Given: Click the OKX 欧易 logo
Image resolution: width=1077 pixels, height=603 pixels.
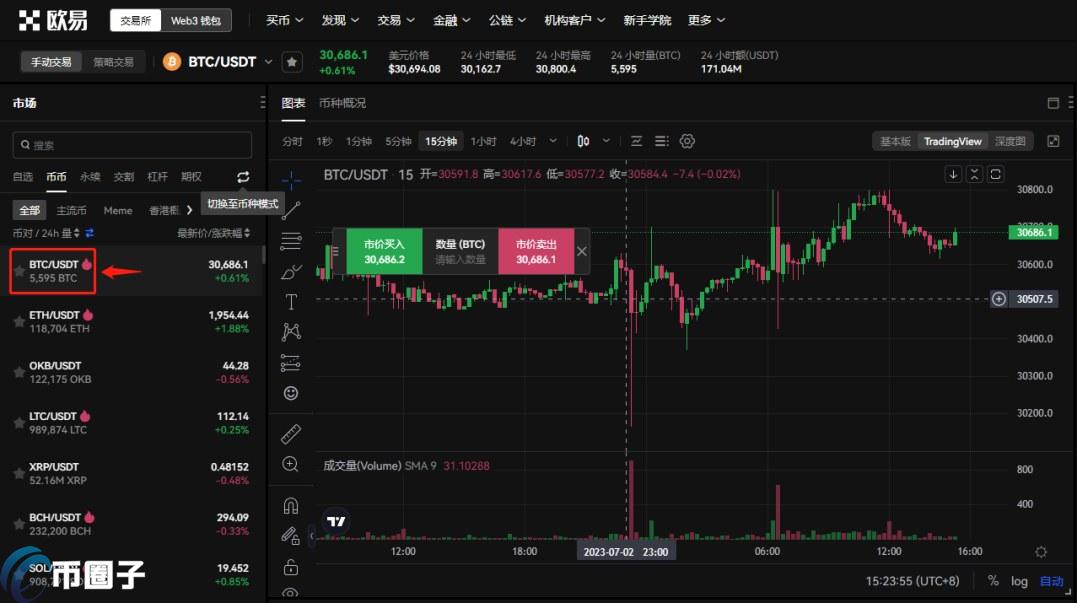Looking at the screenshot, I should click(x=53, y=21).
